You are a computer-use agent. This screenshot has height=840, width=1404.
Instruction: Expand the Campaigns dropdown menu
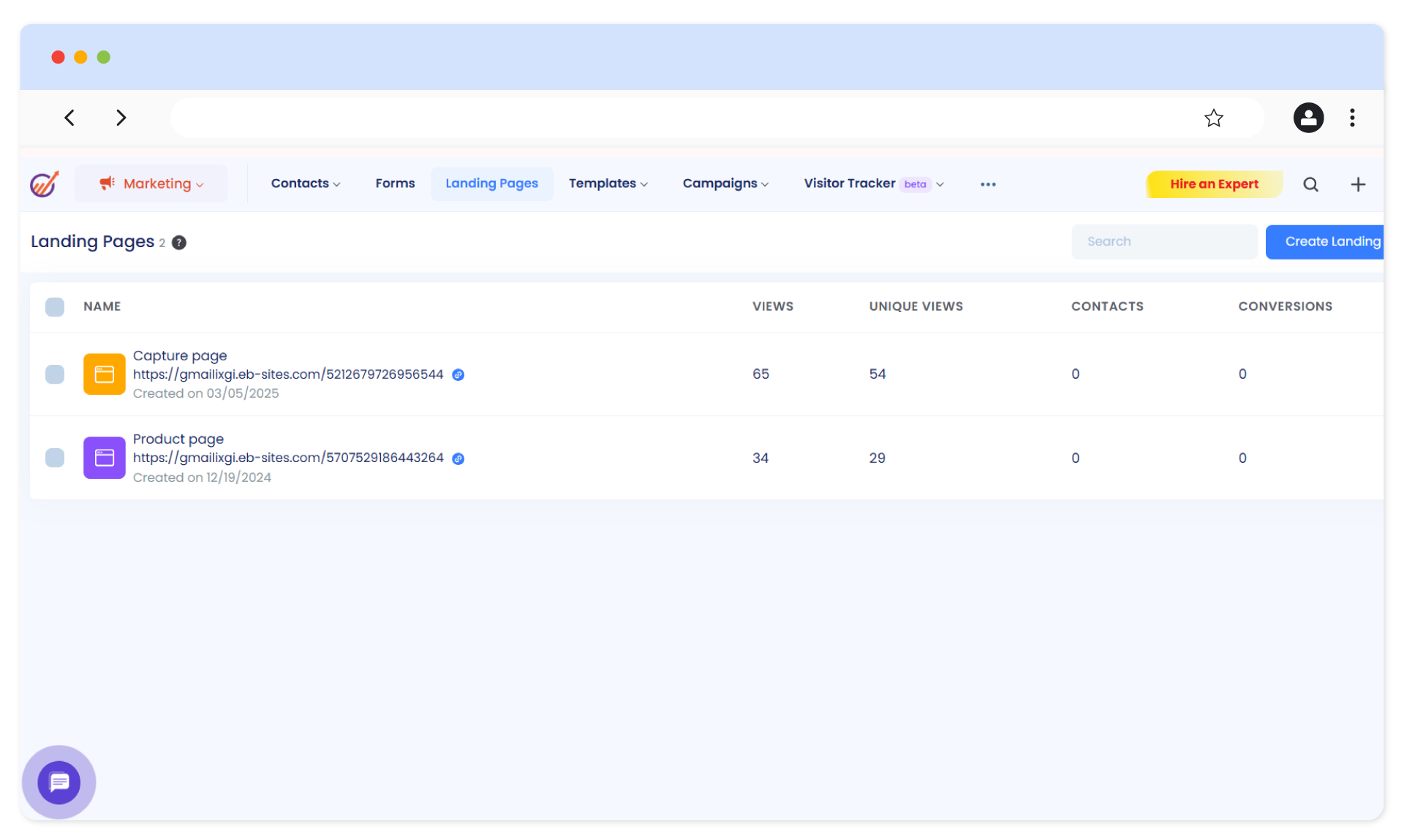725,183
